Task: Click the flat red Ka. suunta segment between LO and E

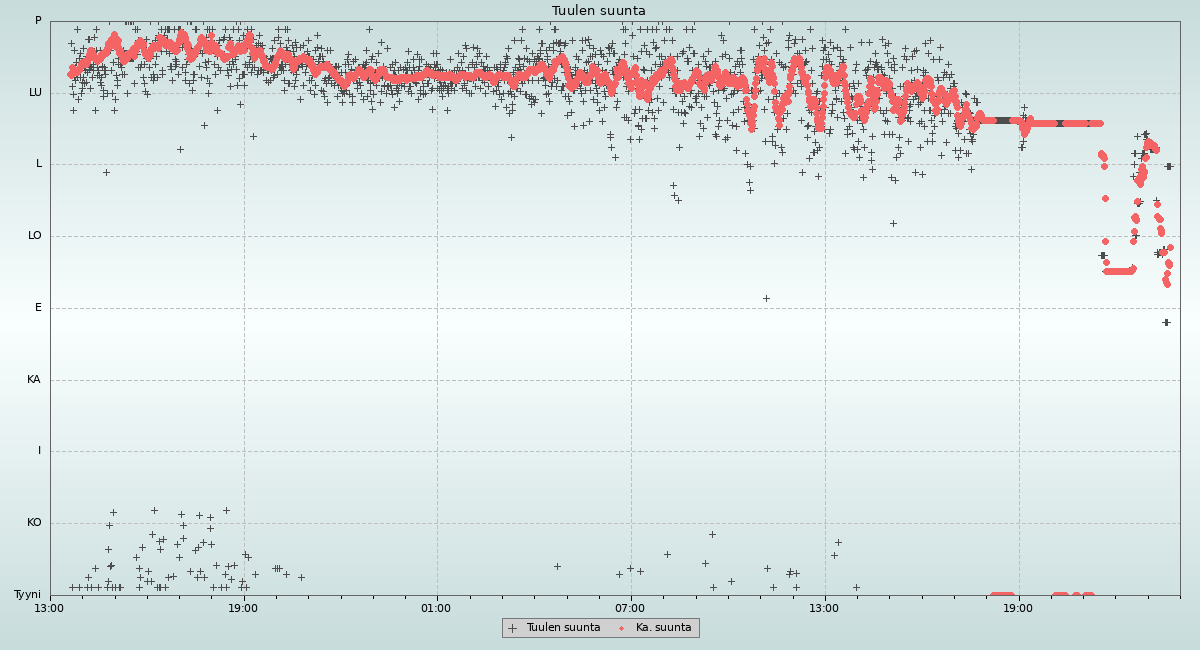Action: pos(1119,271)
